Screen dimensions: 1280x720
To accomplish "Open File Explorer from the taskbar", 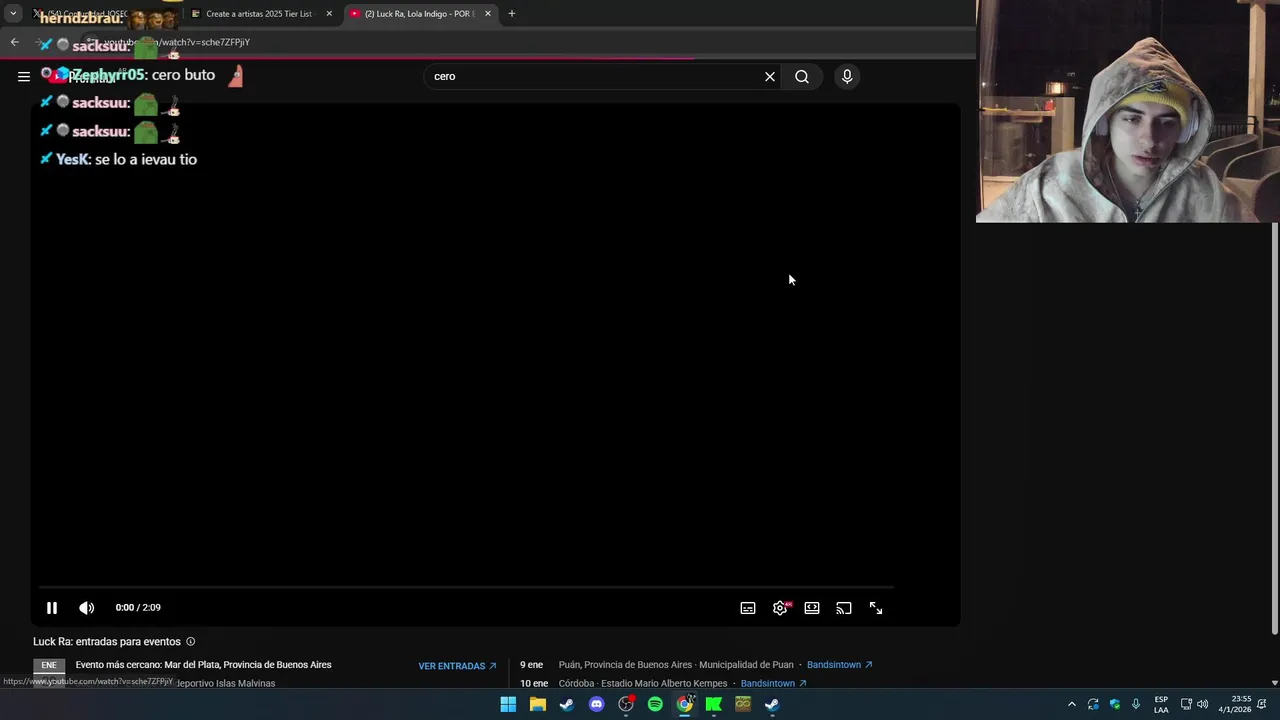I will [538, 704].
